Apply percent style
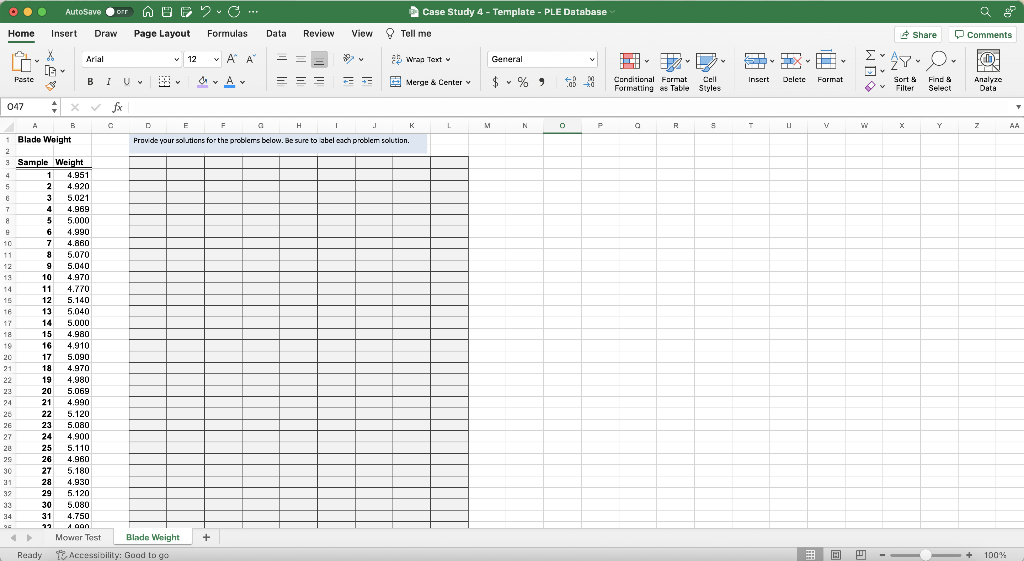The image size is (1024, 561). [522, 82]
